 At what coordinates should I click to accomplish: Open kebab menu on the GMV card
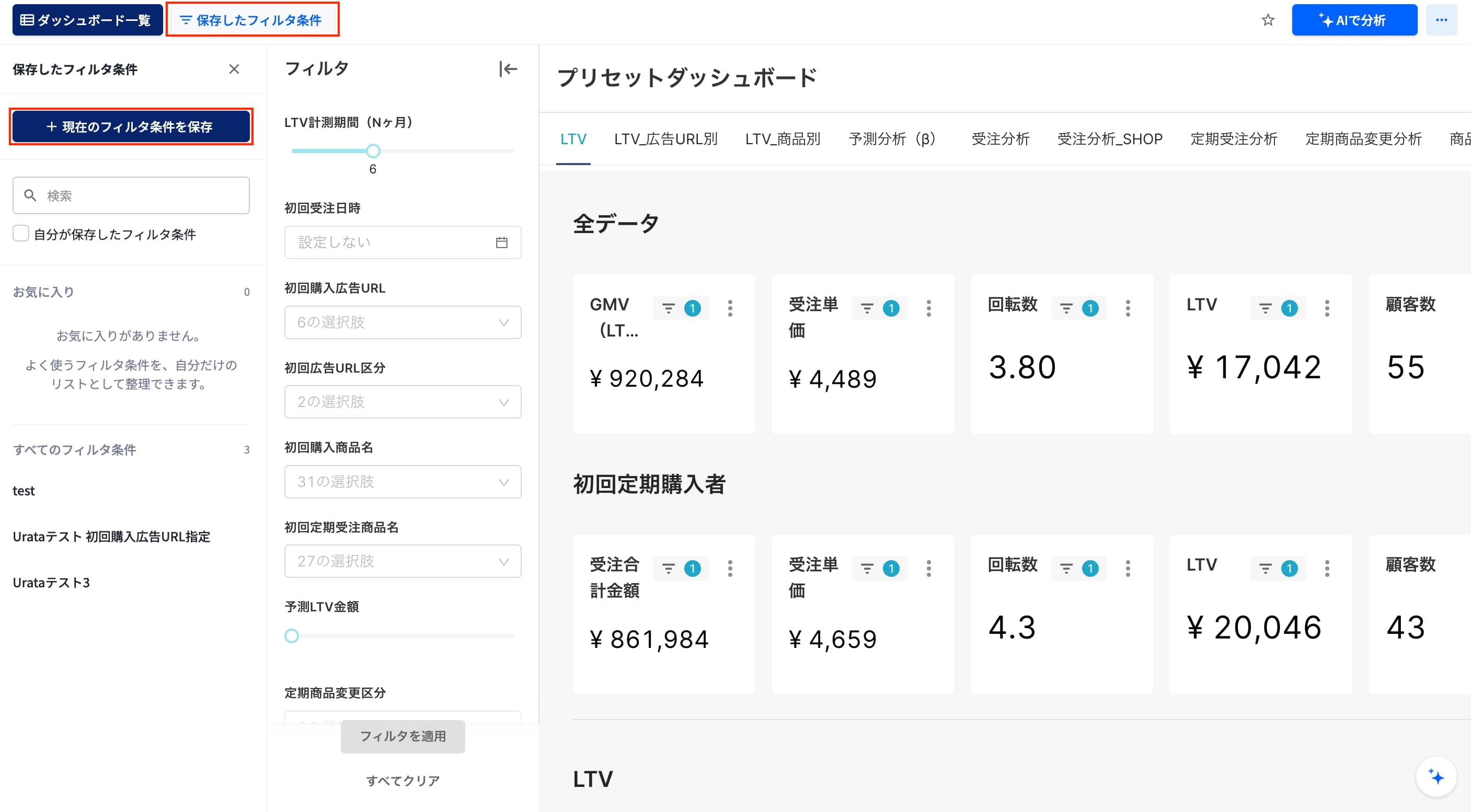pyautogui.click(x=730, y=308)
